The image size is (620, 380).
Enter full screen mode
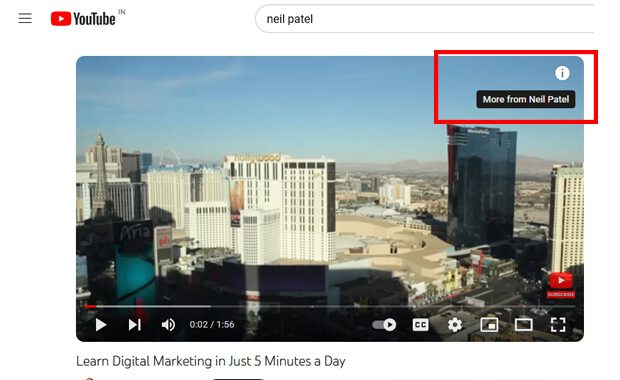point(558,325)
